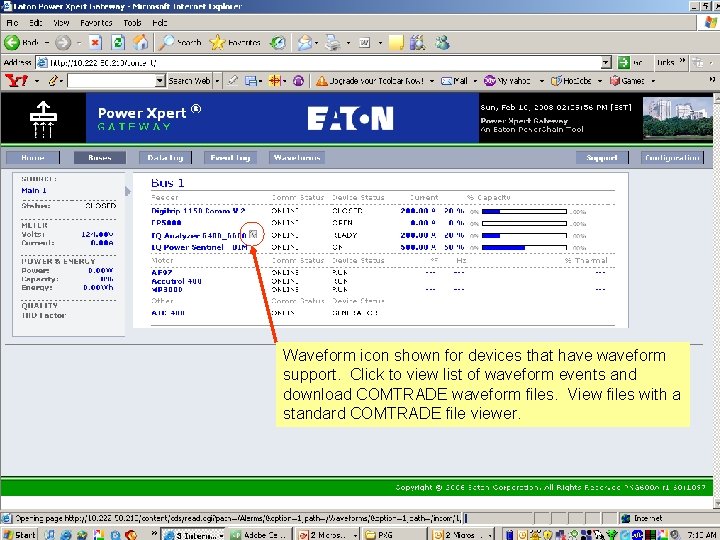This screenshot has height=540, width=720.
Task: Click the Messenger buddy toolbar icon
Action: click(x=442, y=43)
